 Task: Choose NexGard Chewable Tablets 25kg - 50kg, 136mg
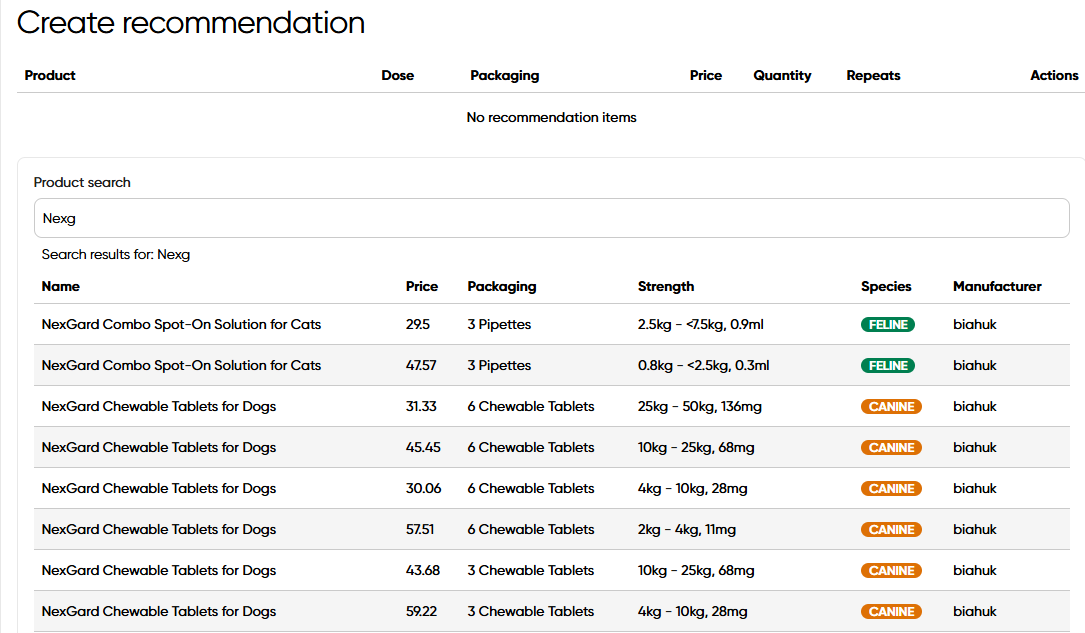159,407
